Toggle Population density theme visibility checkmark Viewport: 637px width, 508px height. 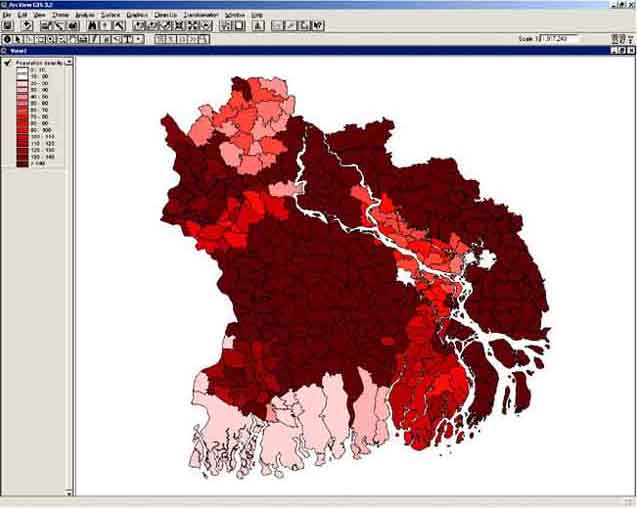tap(7, 61)
